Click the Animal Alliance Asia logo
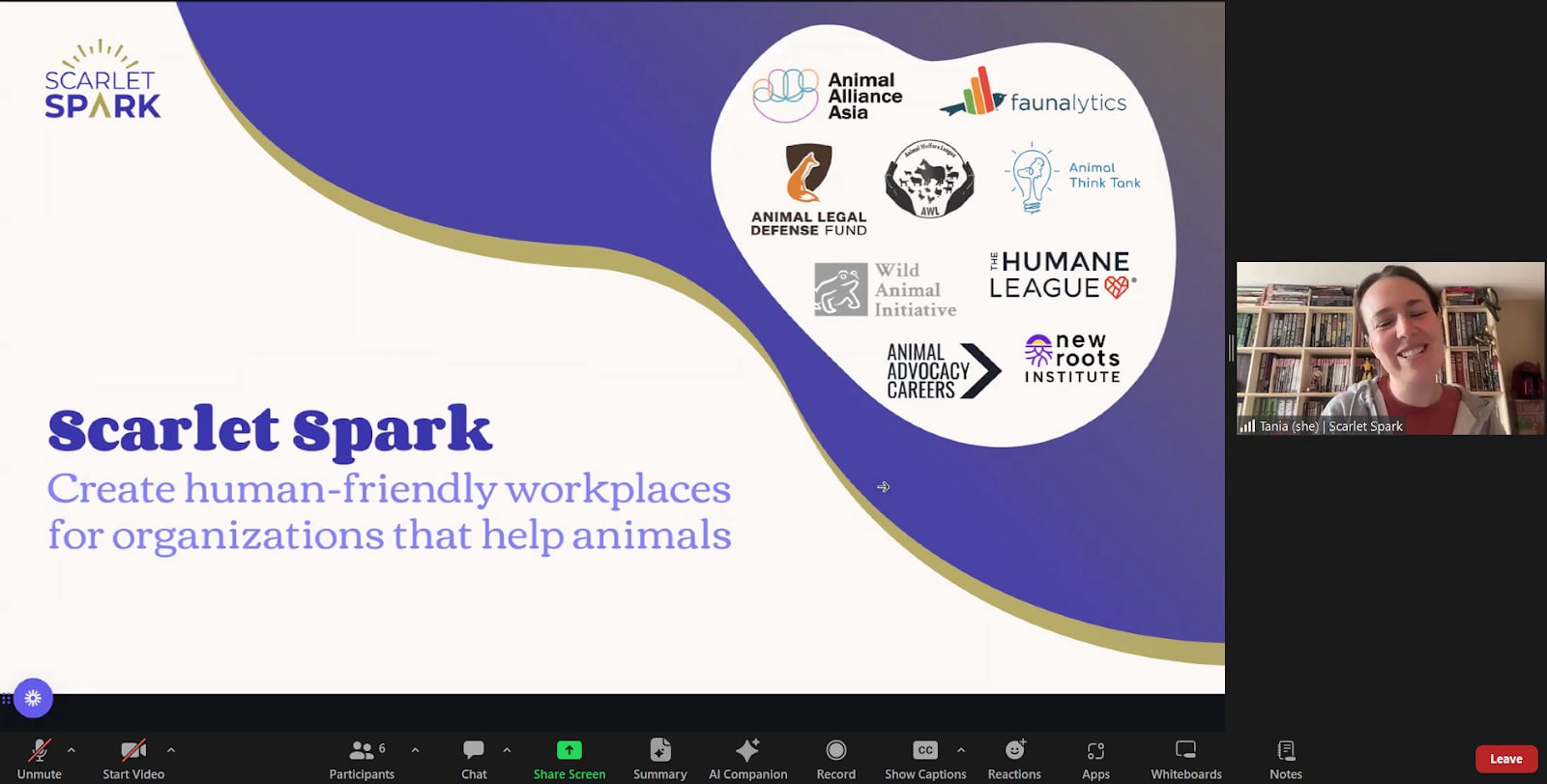Screen dimensions: 1547x784 (x=828, y=96)
